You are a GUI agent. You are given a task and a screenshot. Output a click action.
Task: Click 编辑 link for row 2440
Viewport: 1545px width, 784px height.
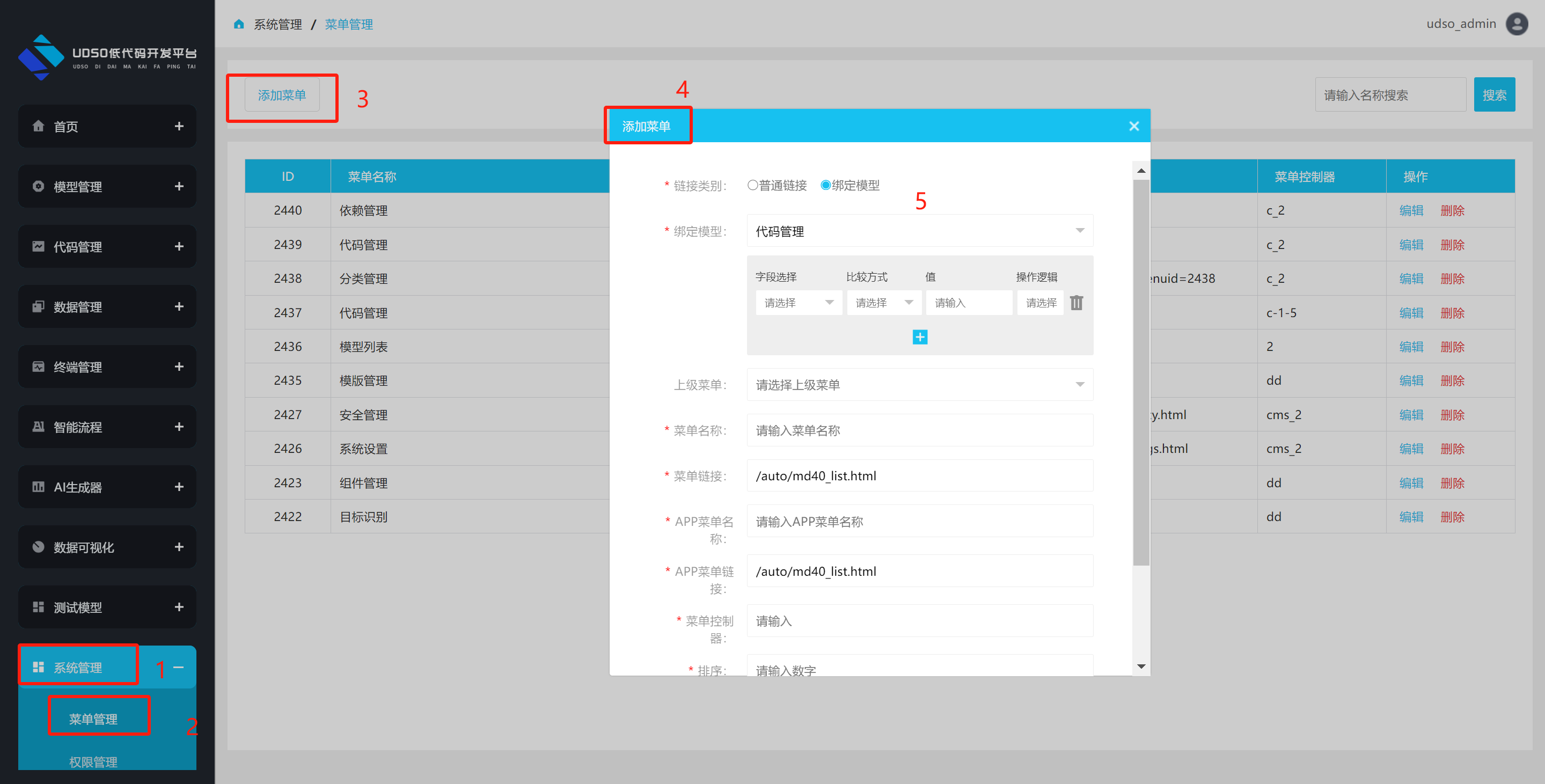(1411, 210)
